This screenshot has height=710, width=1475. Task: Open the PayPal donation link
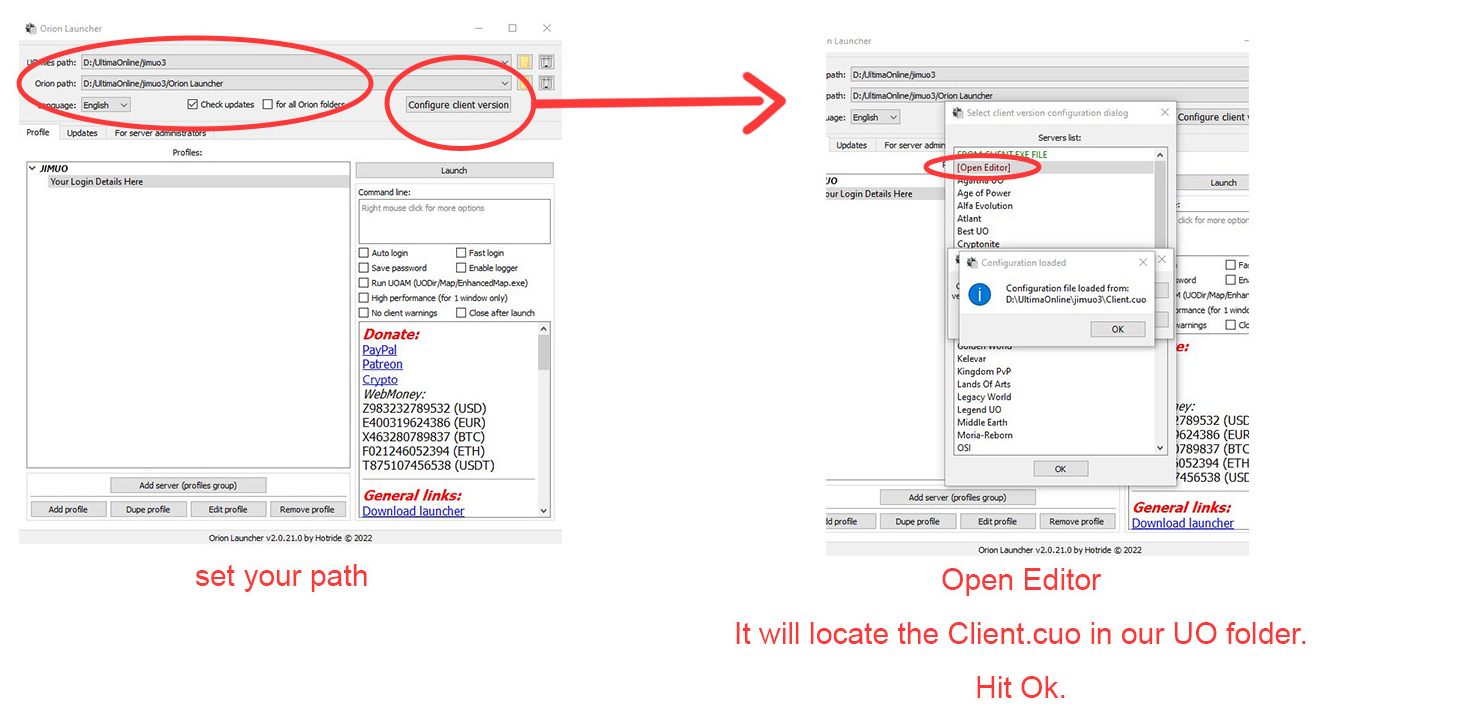[x=379, y=350]
